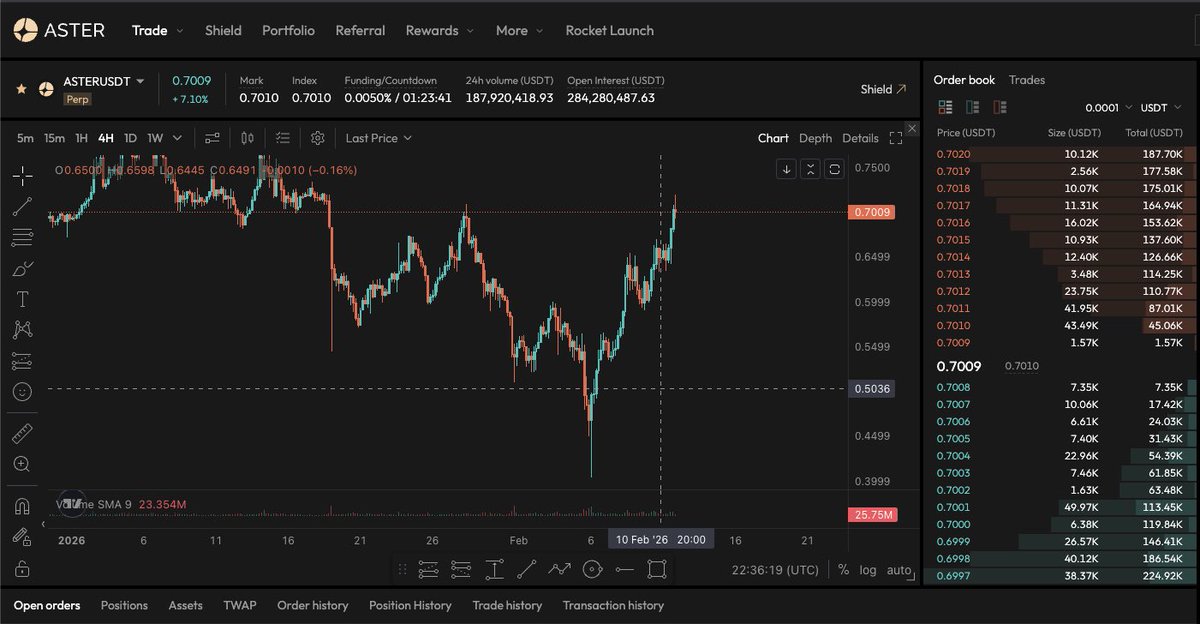The image size is (1200, 624).
Task: Open the Order history tab
Action: click(313, 605)
